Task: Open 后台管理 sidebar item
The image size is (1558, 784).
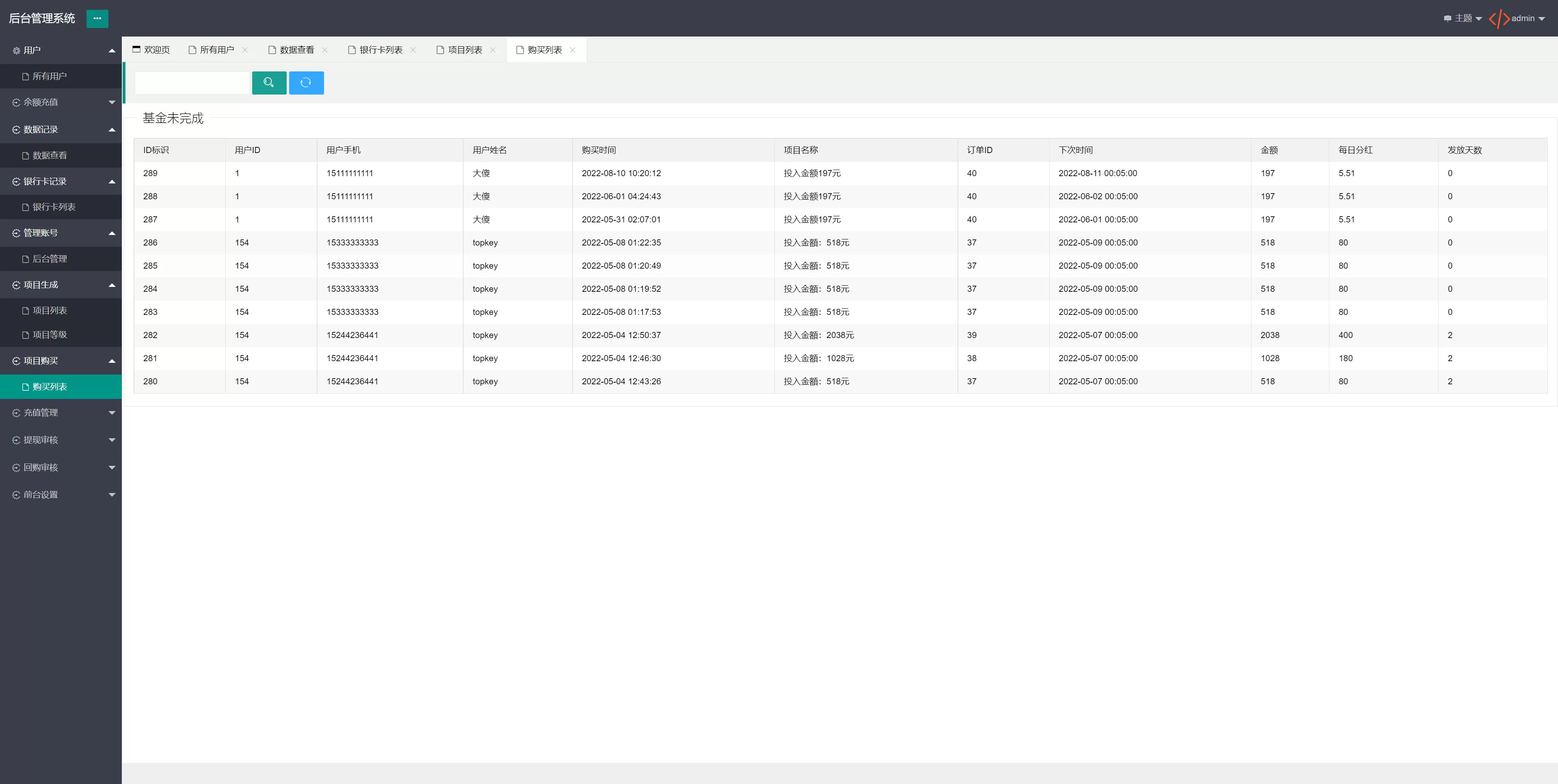Action: (x=50, y=259)
